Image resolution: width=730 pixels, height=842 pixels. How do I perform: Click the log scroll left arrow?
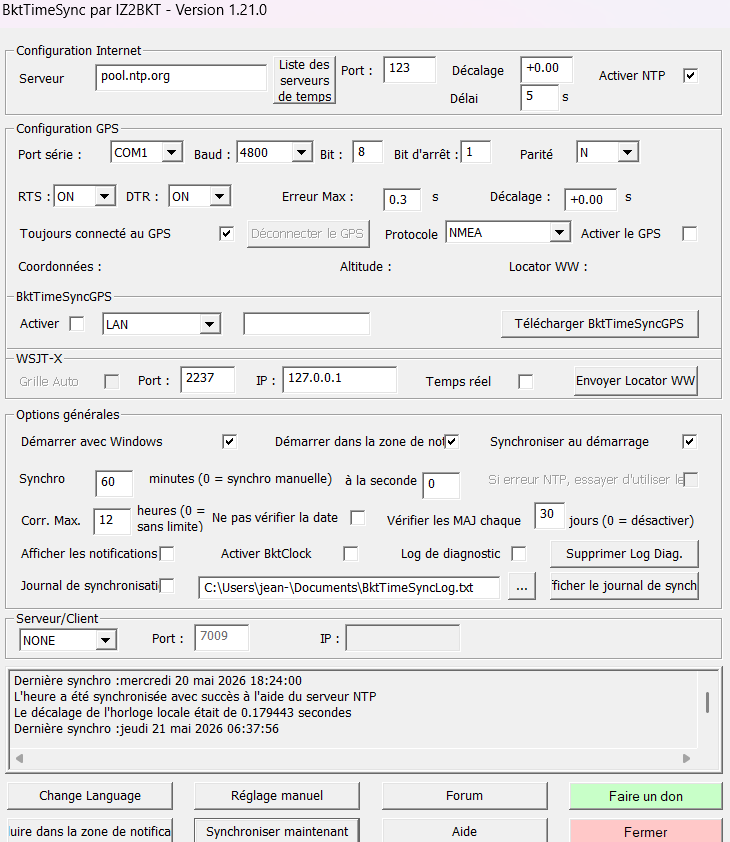pyautogui.click(x=19, y=758)
